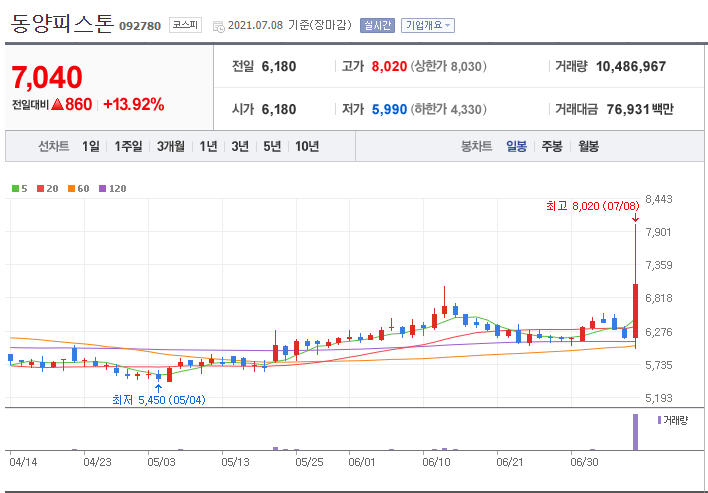
Task: Click the 최저 5,450 (05/04) chart marker
Action: click(158, 400)
